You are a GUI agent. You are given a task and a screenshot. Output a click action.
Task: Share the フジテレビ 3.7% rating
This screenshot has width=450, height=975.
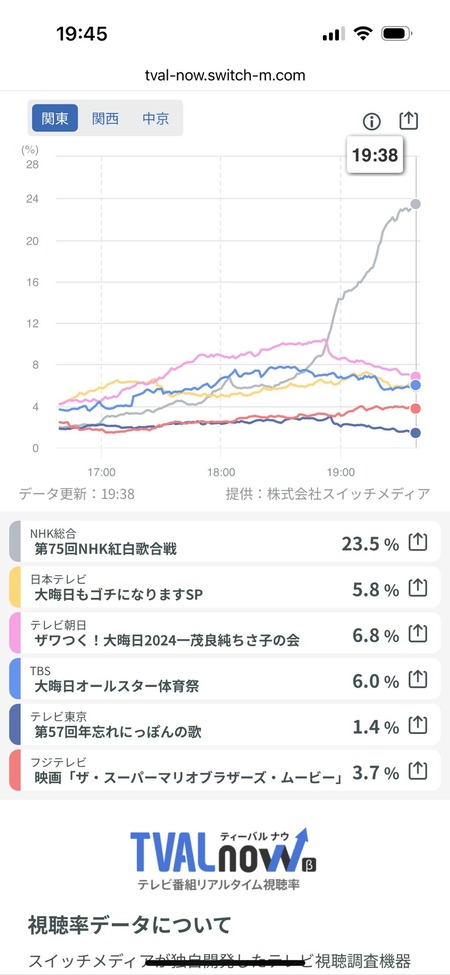pos(418,771)
